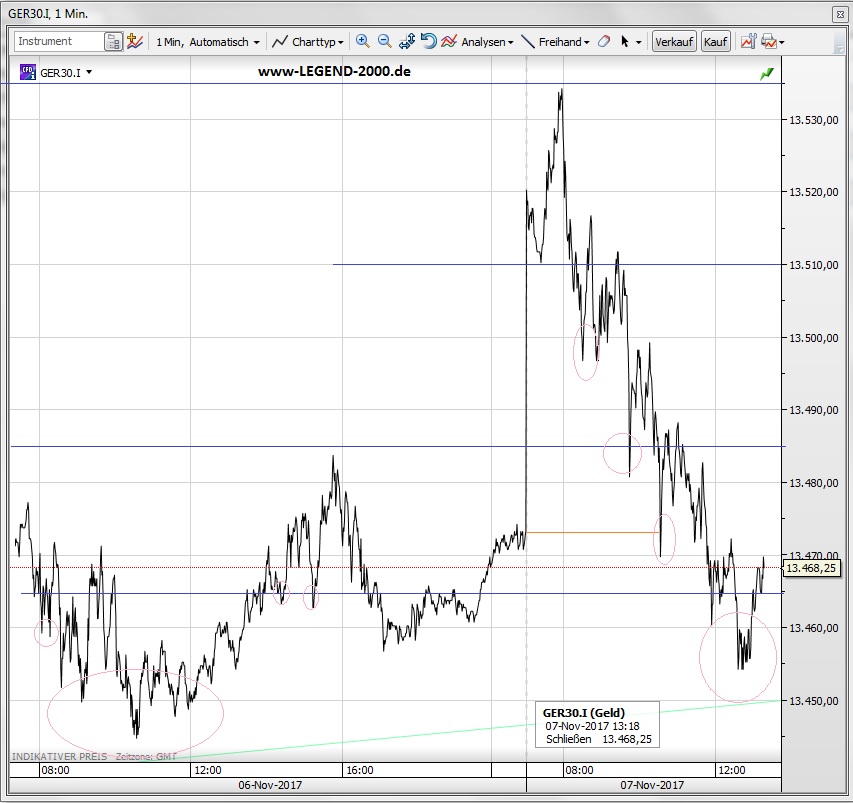
Task: Click the Kauf button
Action: [x=715, y=42]
